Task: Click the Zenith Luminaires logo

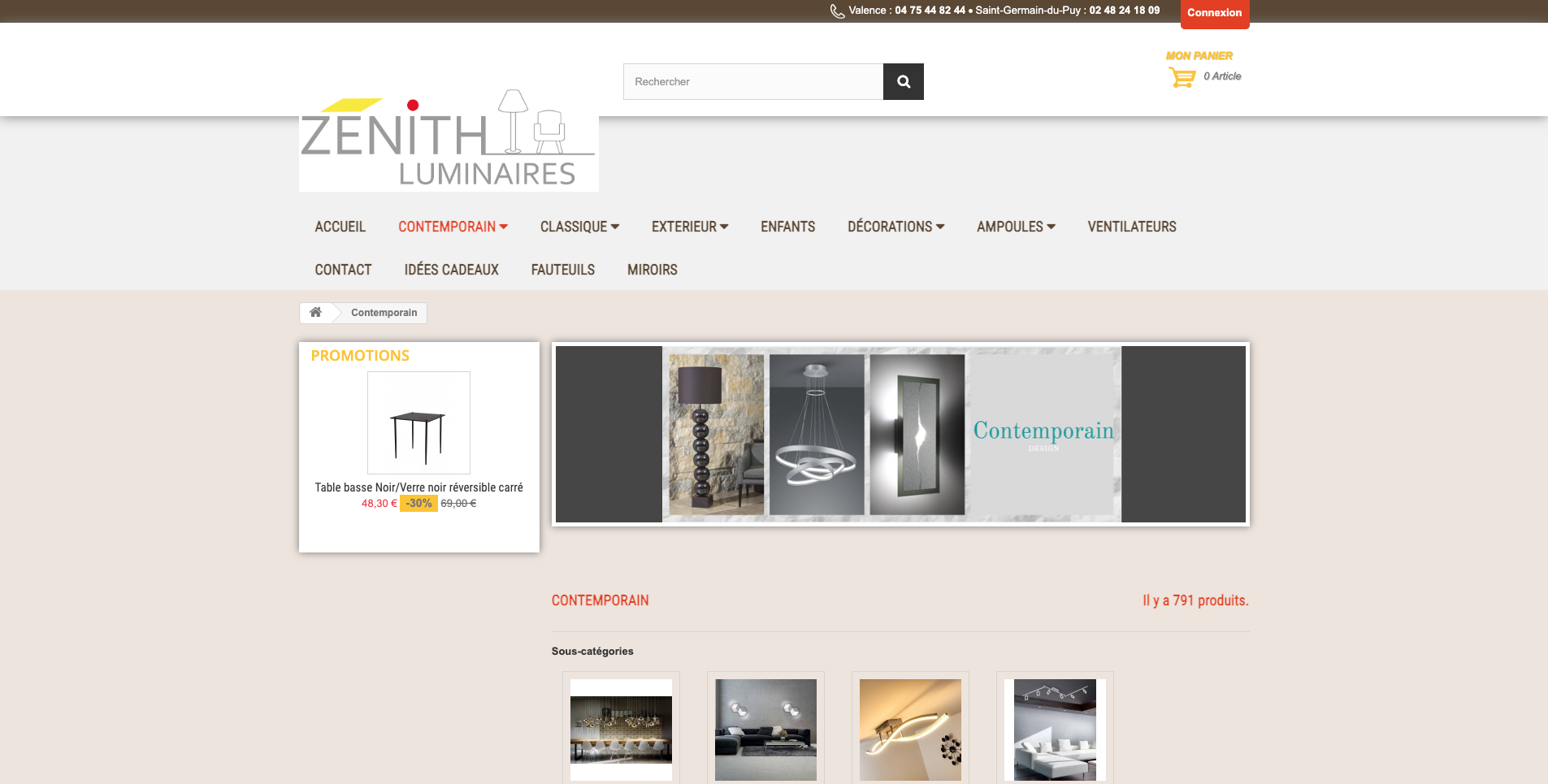Action: tap(449, 140)
